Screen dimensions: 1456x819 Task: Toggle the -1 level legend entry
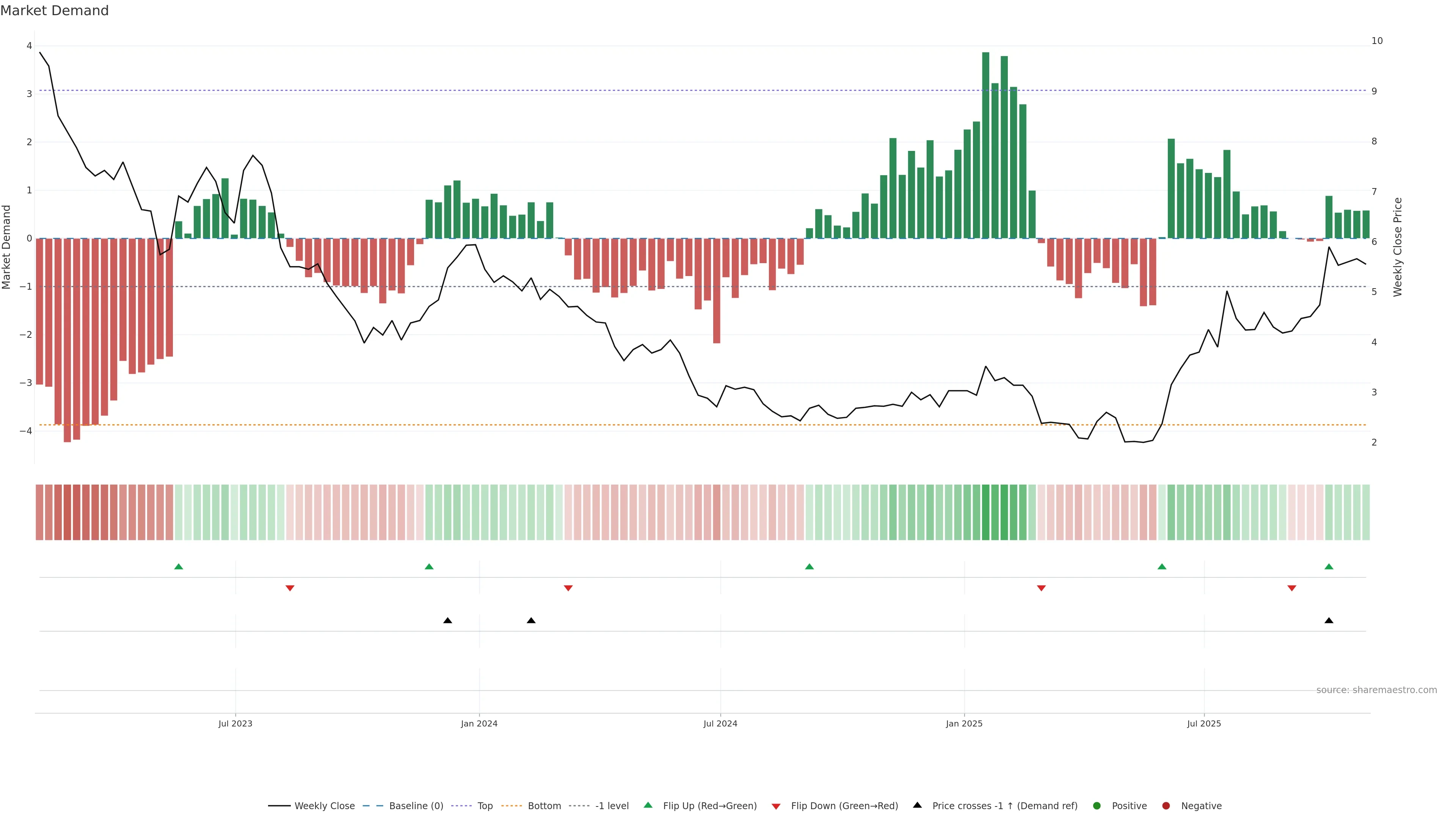point(612,806)
